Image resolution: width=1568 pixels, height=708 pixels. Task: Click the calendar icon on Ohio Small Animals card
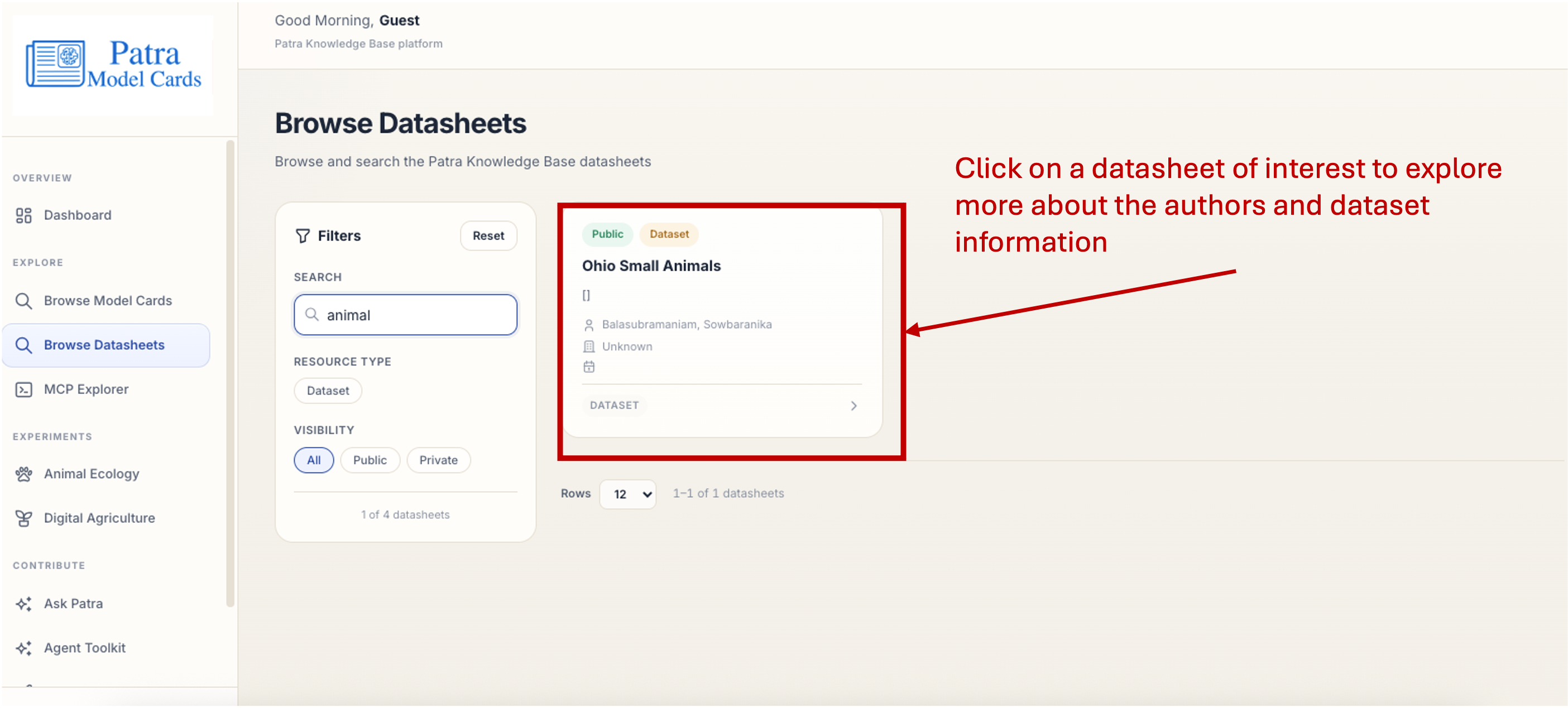click(588, 367)
